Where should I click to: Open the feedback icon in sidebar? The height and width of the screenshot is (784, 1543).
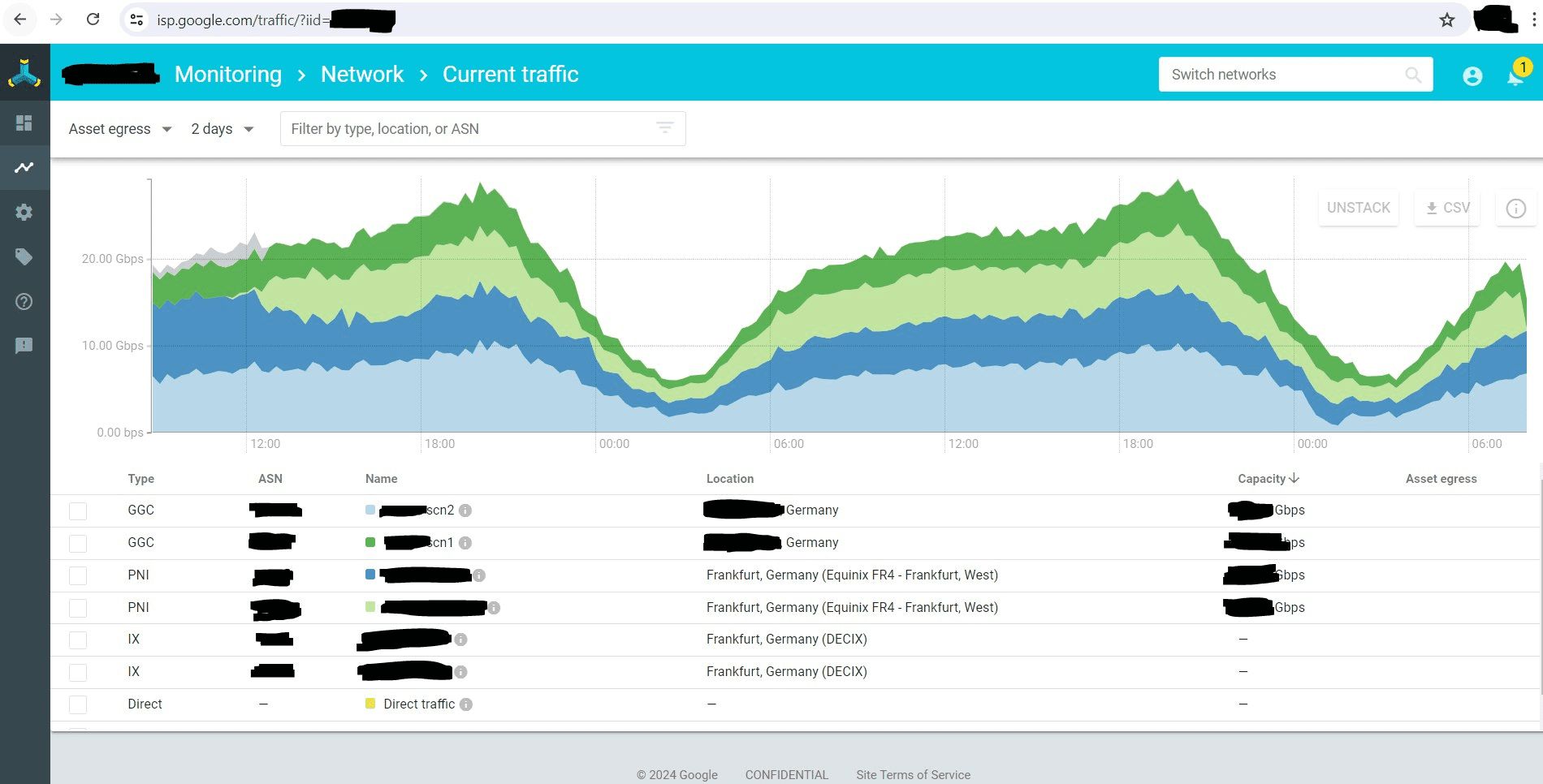coord(24,346)
